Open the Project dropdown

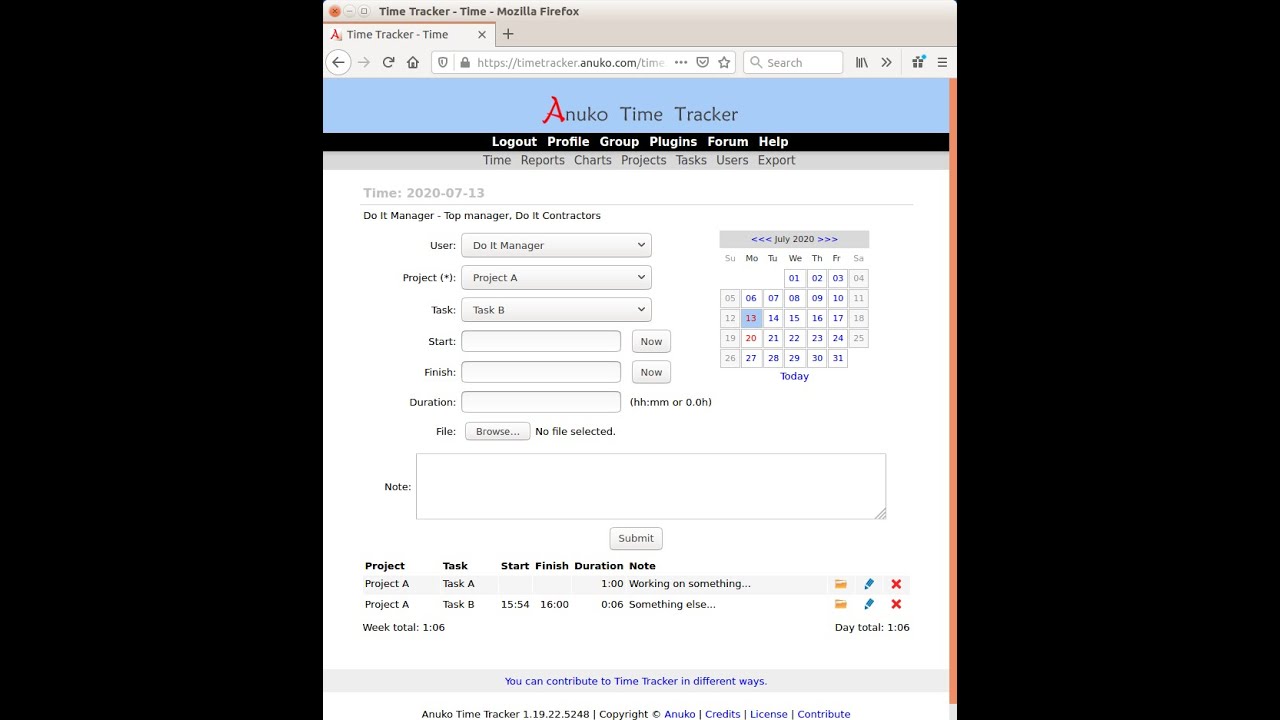pyautogui.click(x=556, y=277)
